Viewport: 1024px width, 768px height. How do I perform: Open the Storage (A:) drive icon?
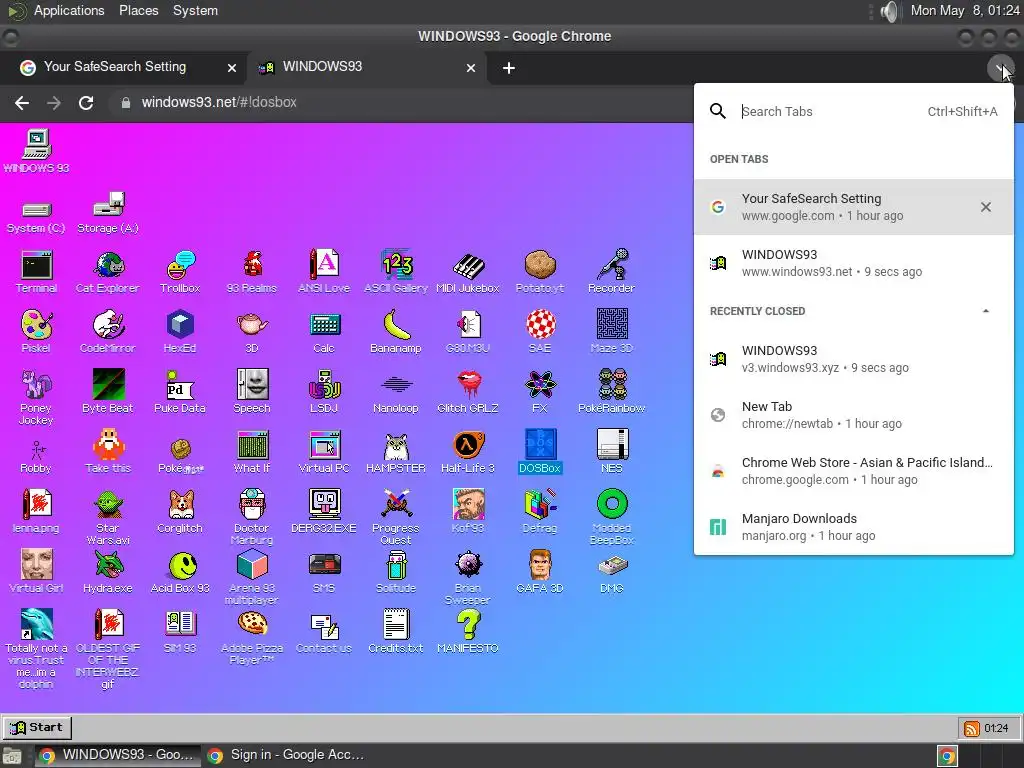click(x=108, y=213)
